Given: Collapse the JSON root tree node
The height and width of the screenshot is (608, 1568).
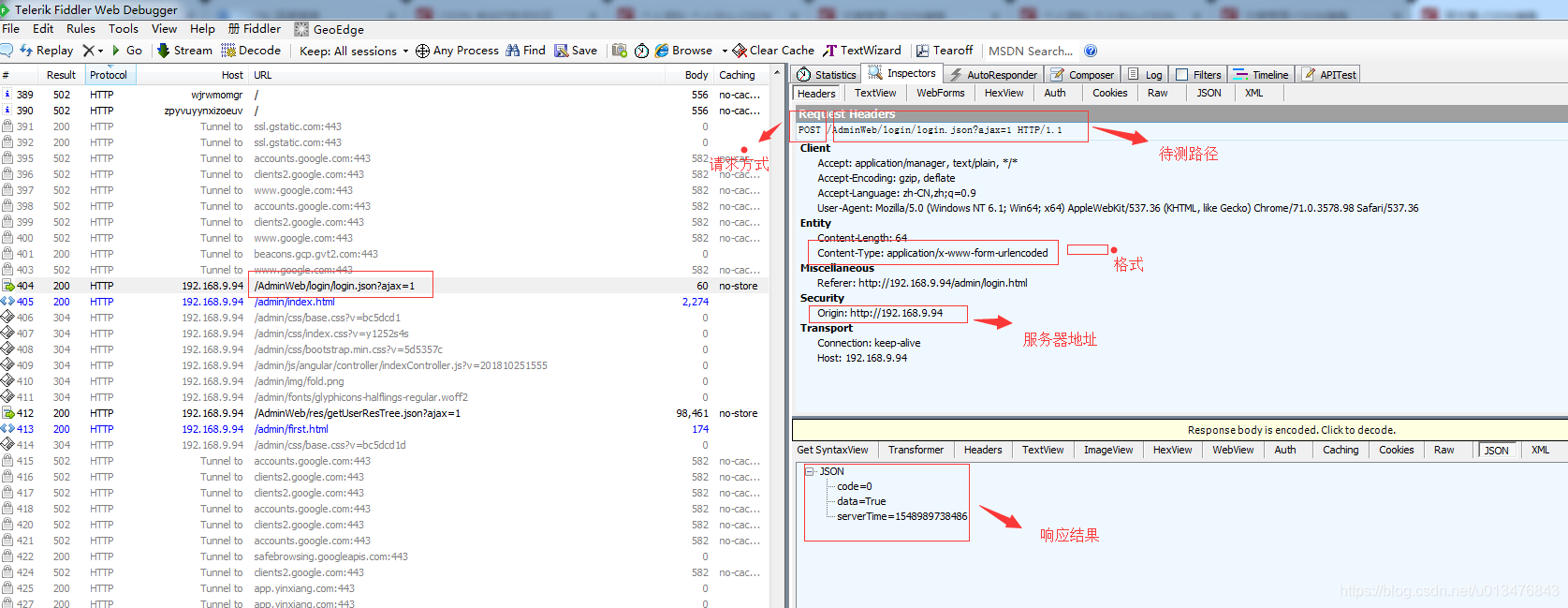Looking at the screenshot, I should tap(810, 471).
